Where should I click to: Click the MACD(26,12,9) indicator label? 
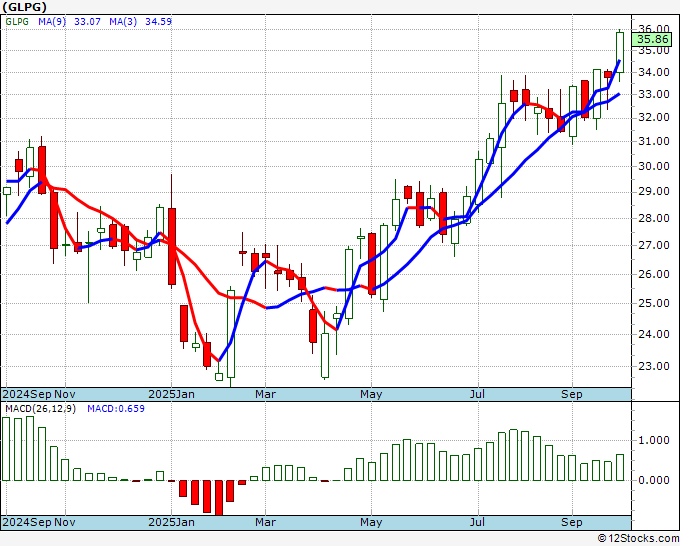[x=40, y=409]
